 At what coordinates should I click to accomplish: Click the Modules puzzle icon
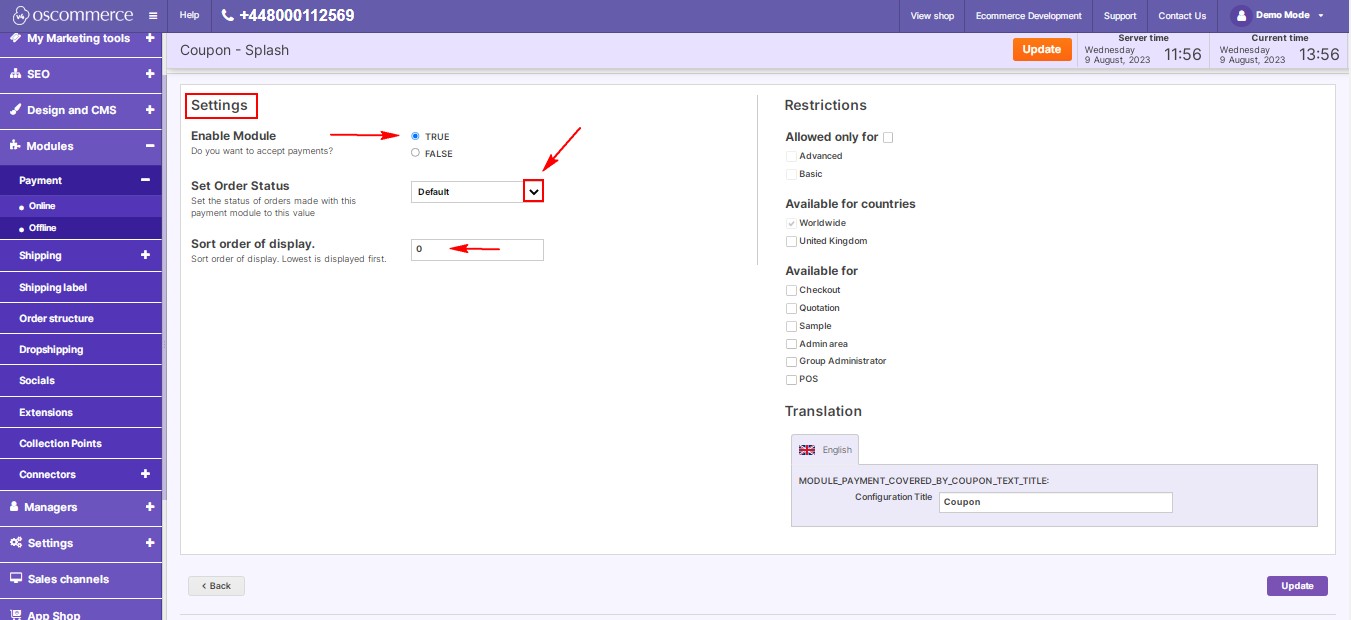pos(15,146)
